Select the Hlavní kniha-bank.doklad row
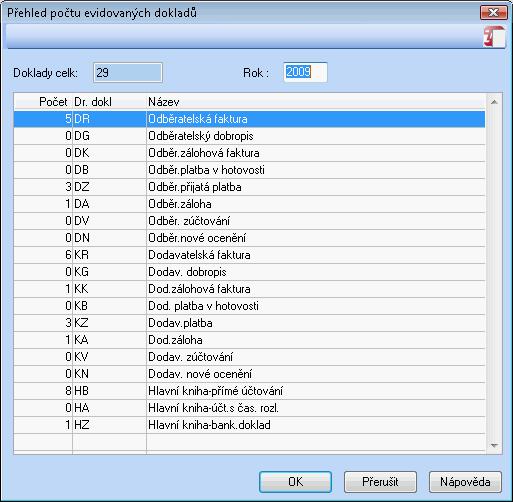The height and width of the screenshot is (502, 513). point(249,425)
